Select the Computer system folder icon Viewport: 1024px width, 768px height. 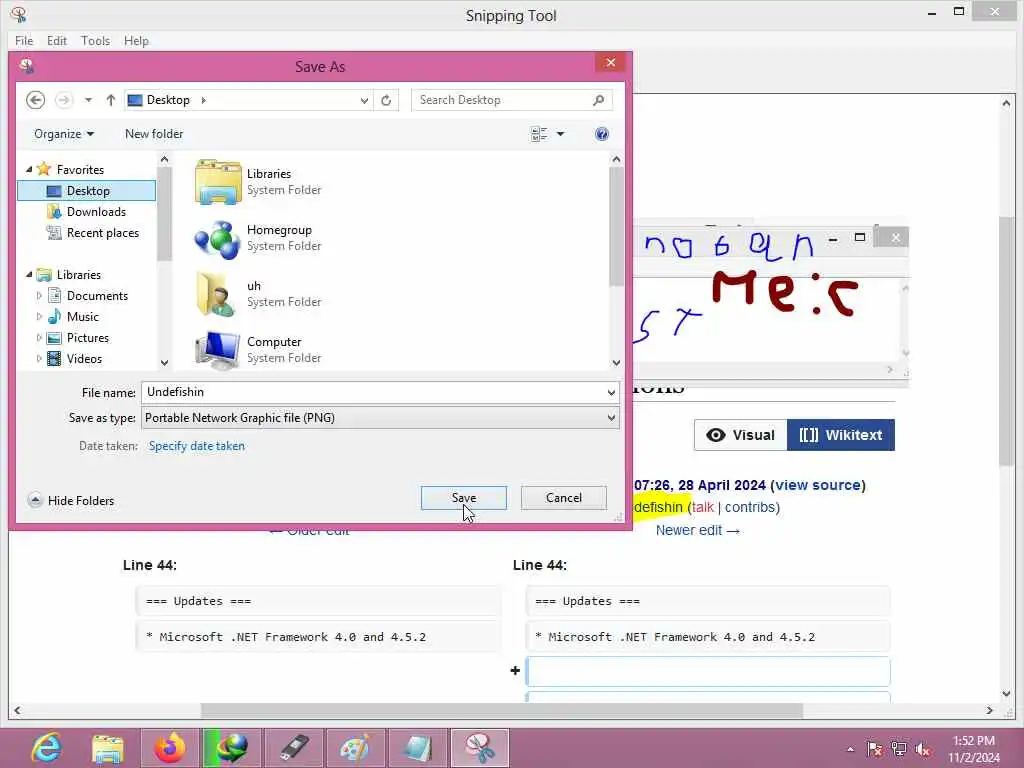[x=218, y=349]
